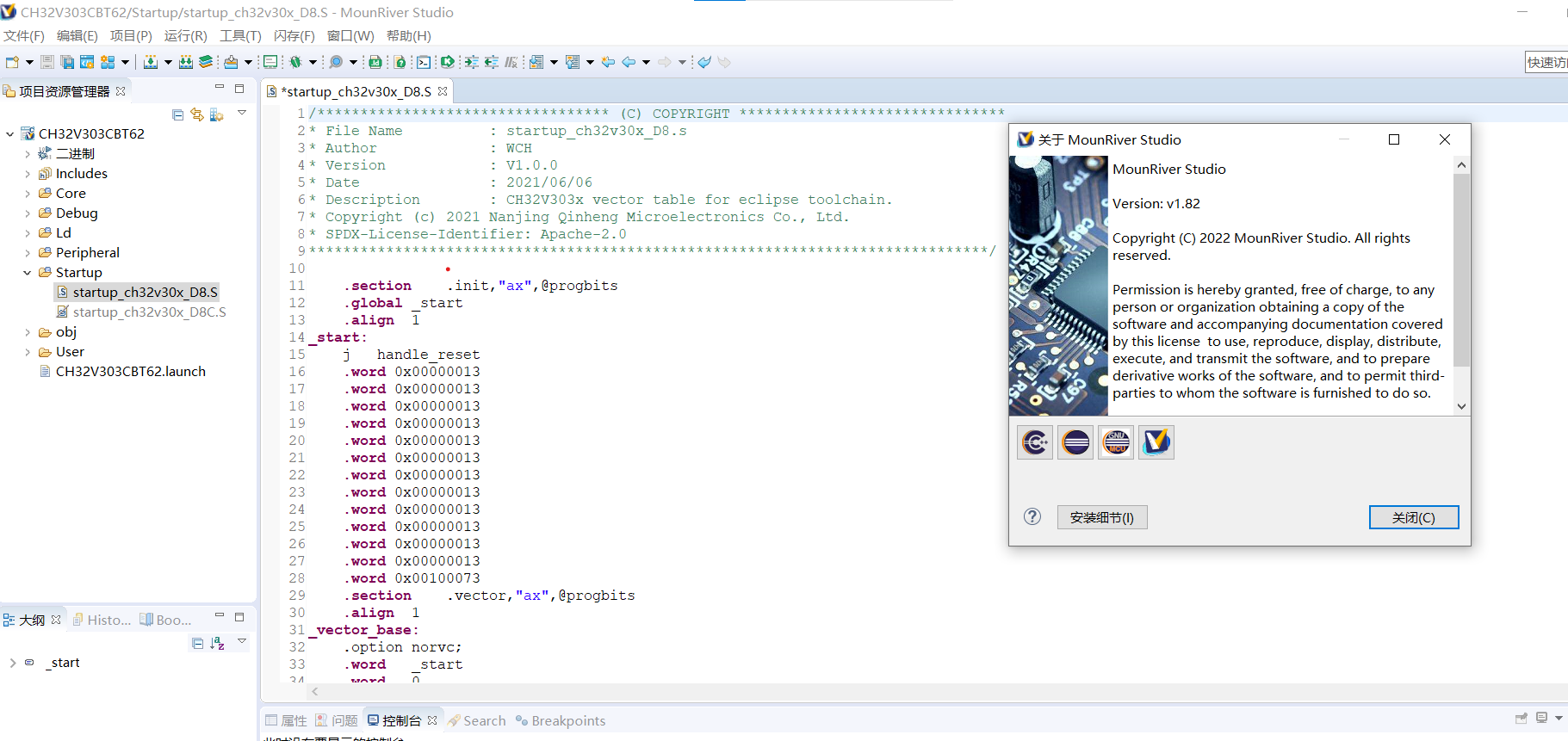Viewport: 1568px width, 741px height.
Task: Open the 闪存(F) menu
Action: (294, 35)
